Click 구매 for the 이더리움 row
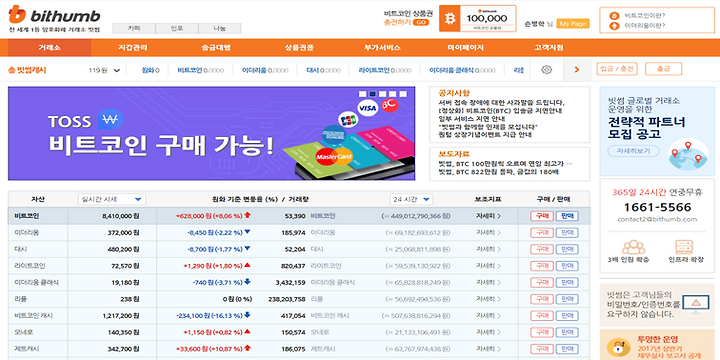Image resolution: width=720 pixels, height=360 pixels. (541, 232)
